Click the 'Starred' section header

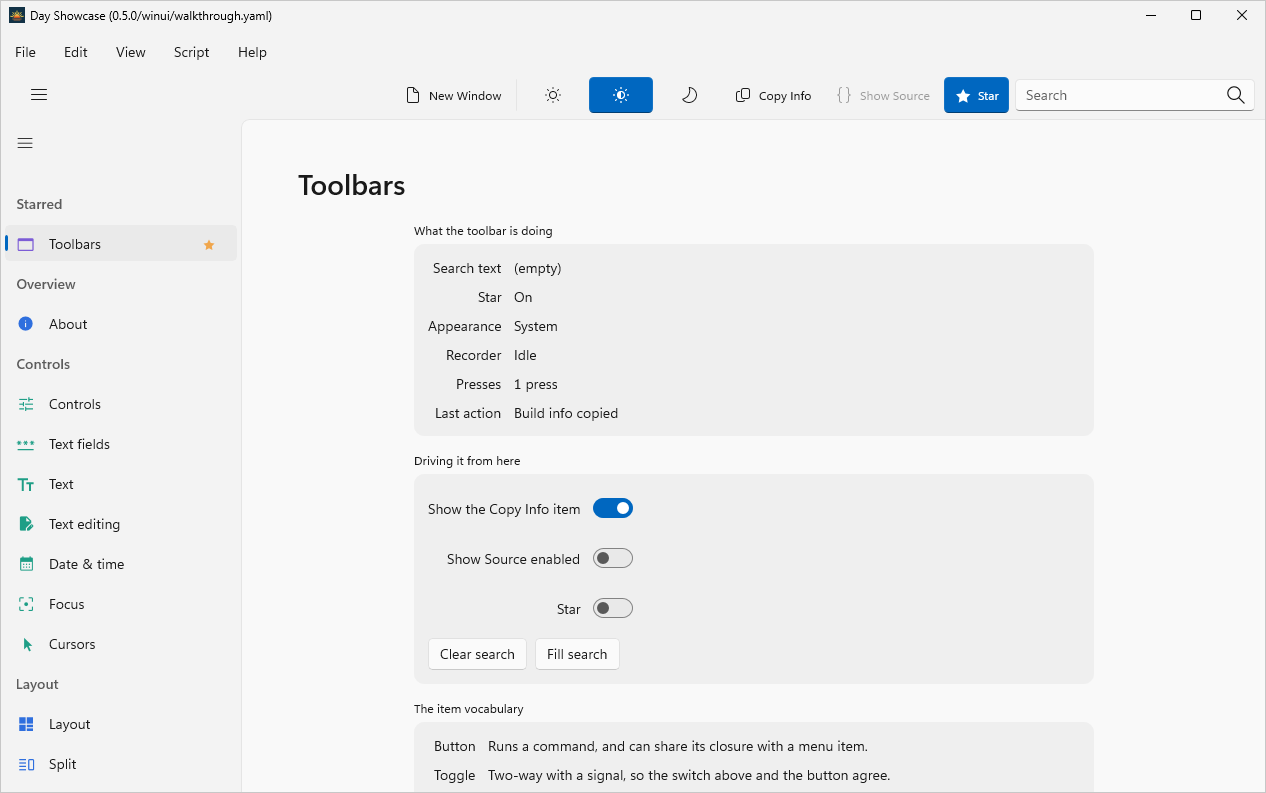click(39, 204)
